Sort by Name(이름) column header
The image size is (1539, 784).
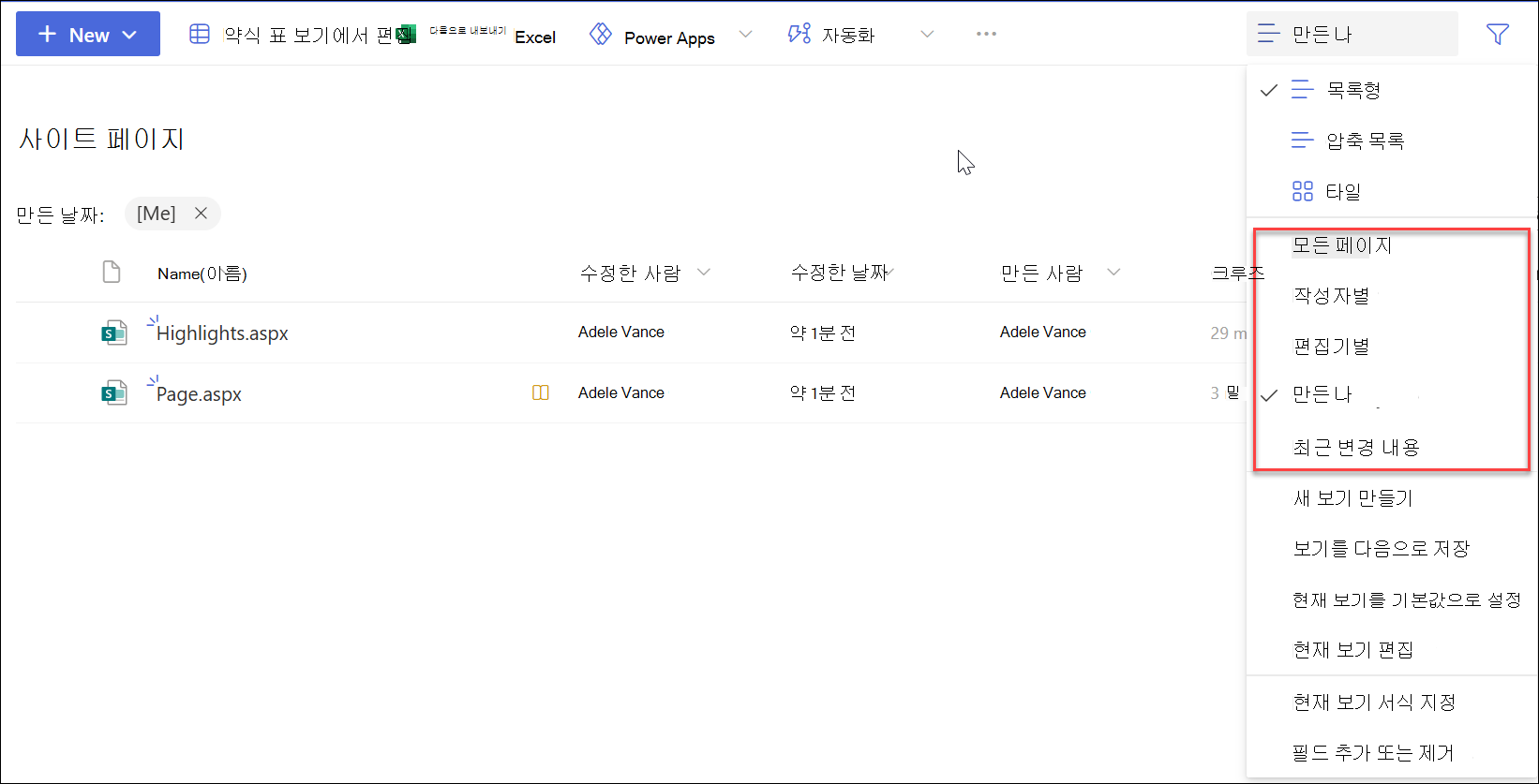point(202,274)
